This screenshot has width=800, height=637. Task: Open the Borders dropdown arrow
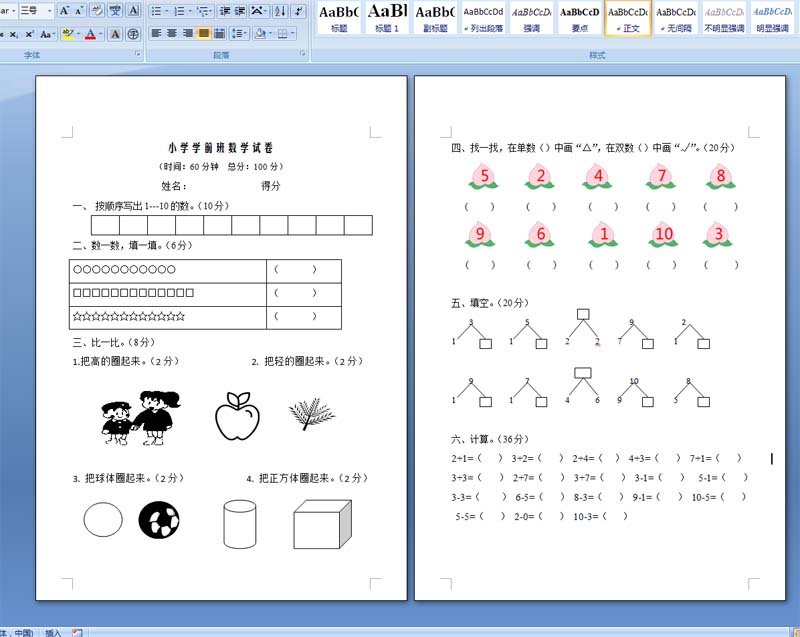tap(292, 34)
